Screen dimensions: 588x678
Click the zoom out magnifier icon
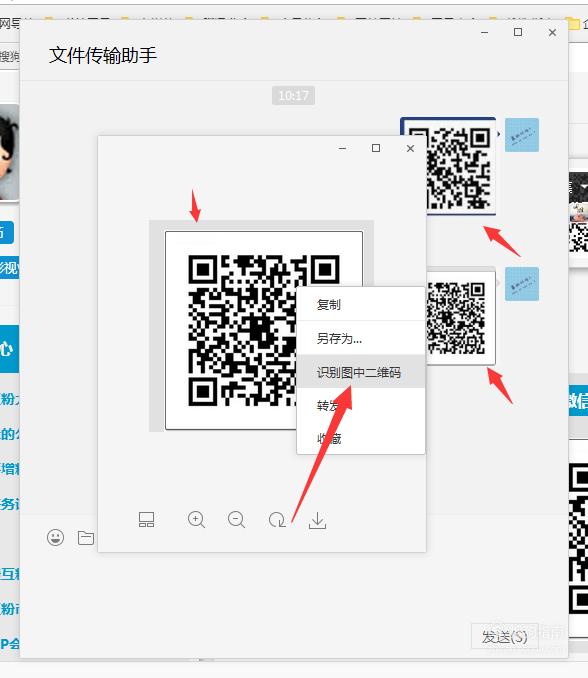tap(236, 519)
